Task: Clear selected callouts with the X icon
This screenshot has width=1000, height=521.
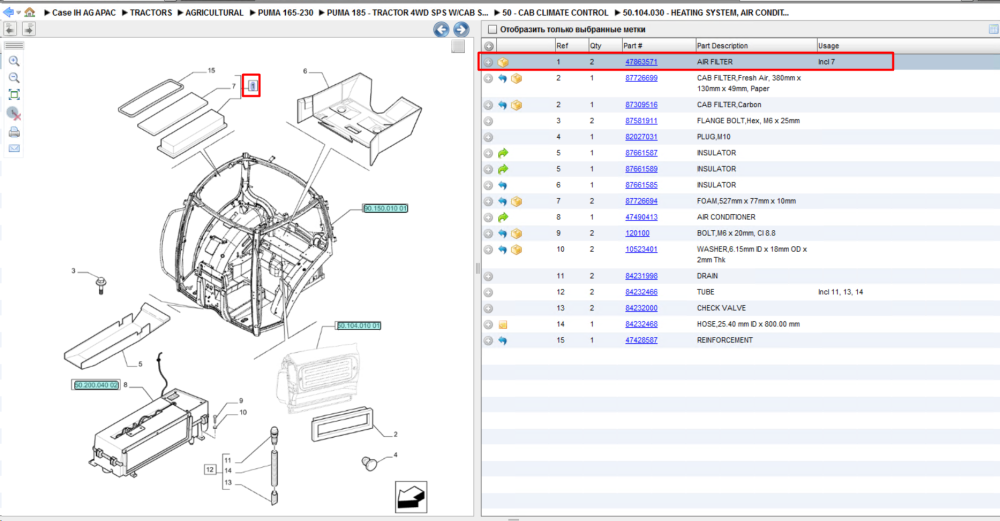Action: [14, 114]
